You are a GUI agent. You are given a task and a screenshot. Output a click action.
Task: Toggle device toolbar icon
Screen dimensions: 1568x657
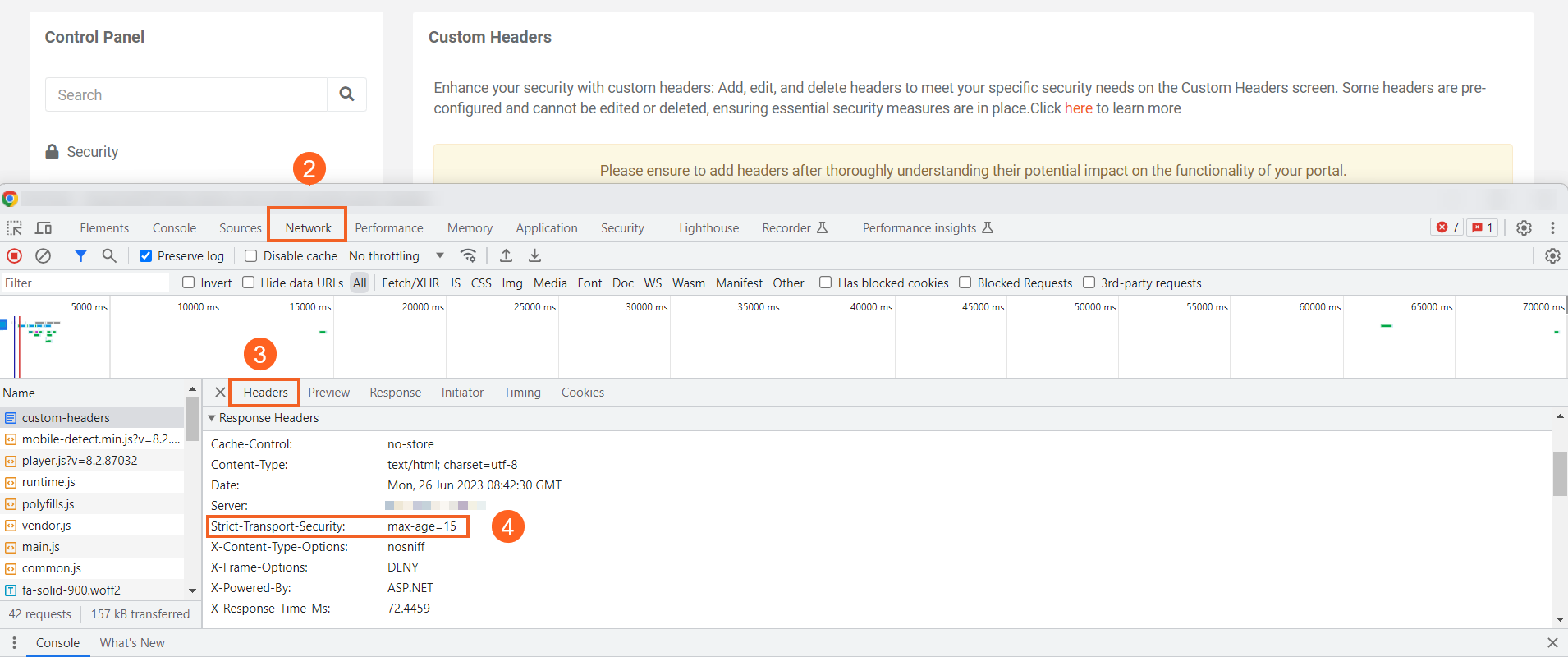click(44, 228)
